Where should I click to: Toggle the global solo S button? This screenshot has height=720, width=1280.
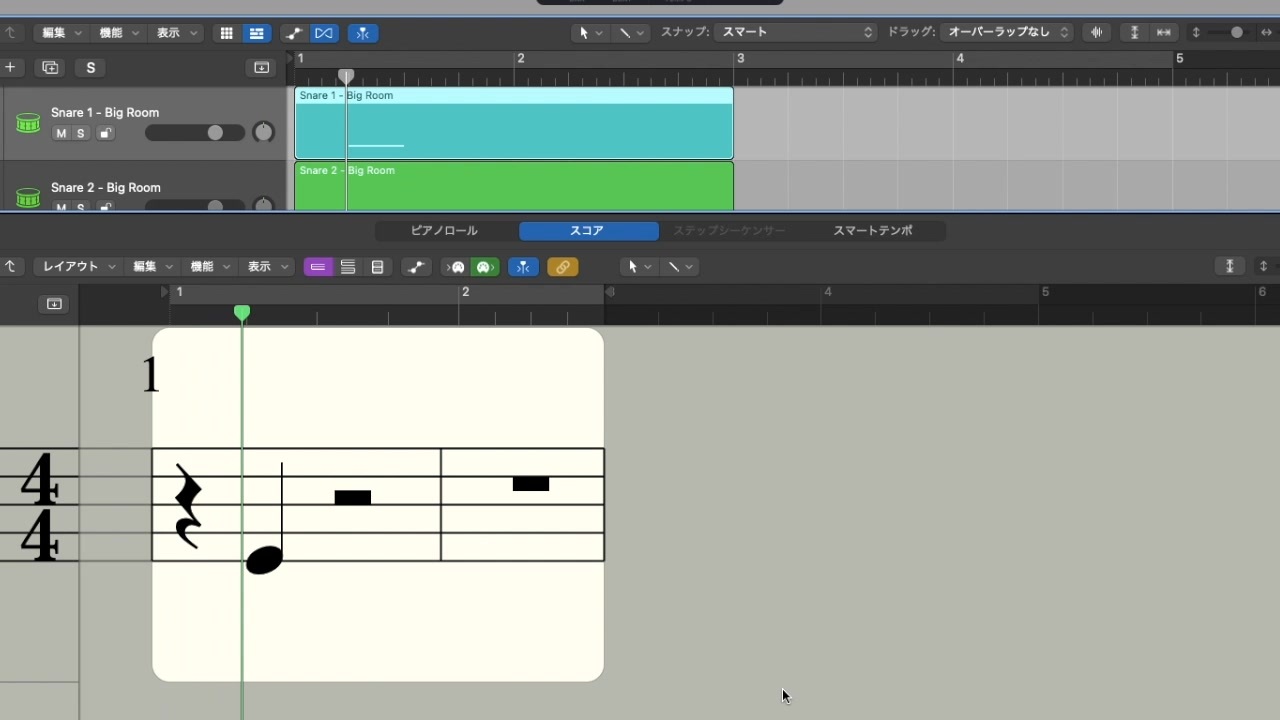coord(91,68)
